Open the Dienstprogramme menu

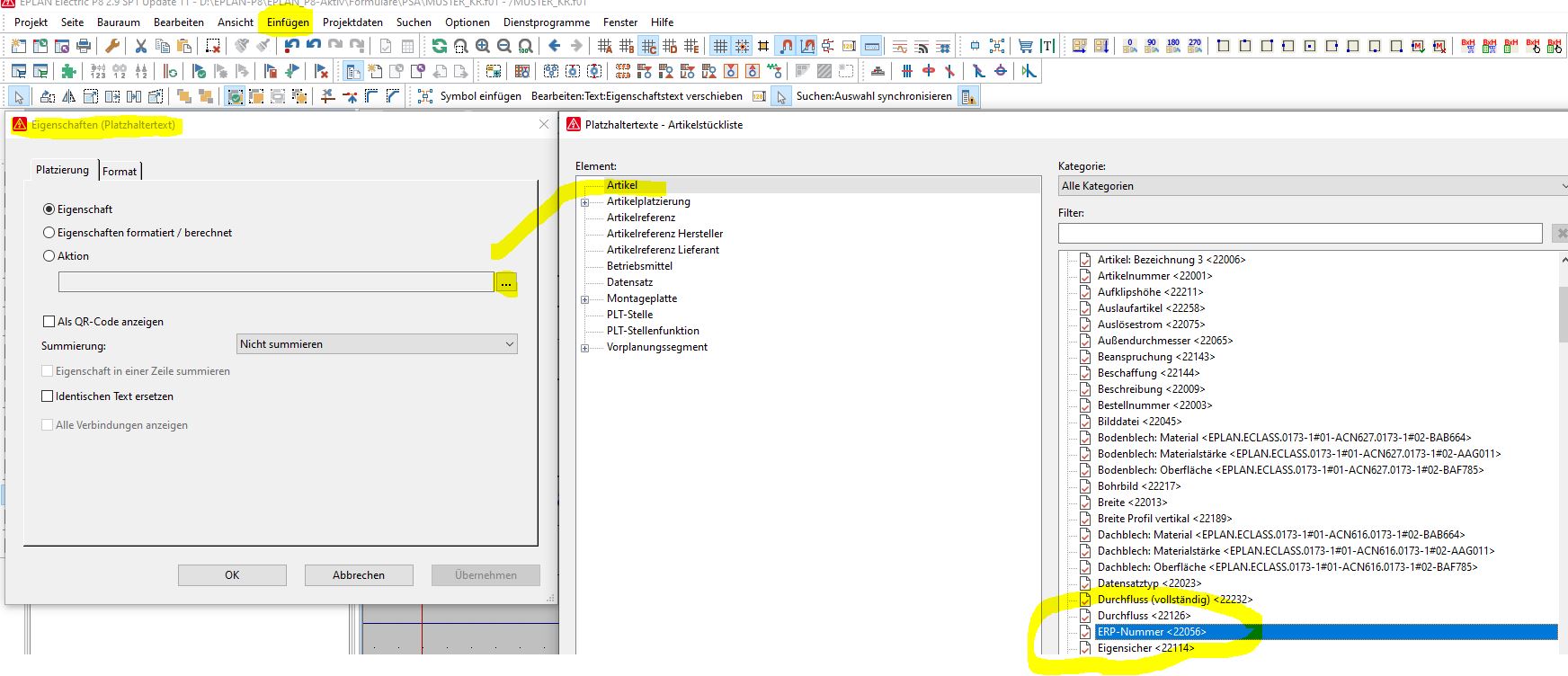[547, 22]
